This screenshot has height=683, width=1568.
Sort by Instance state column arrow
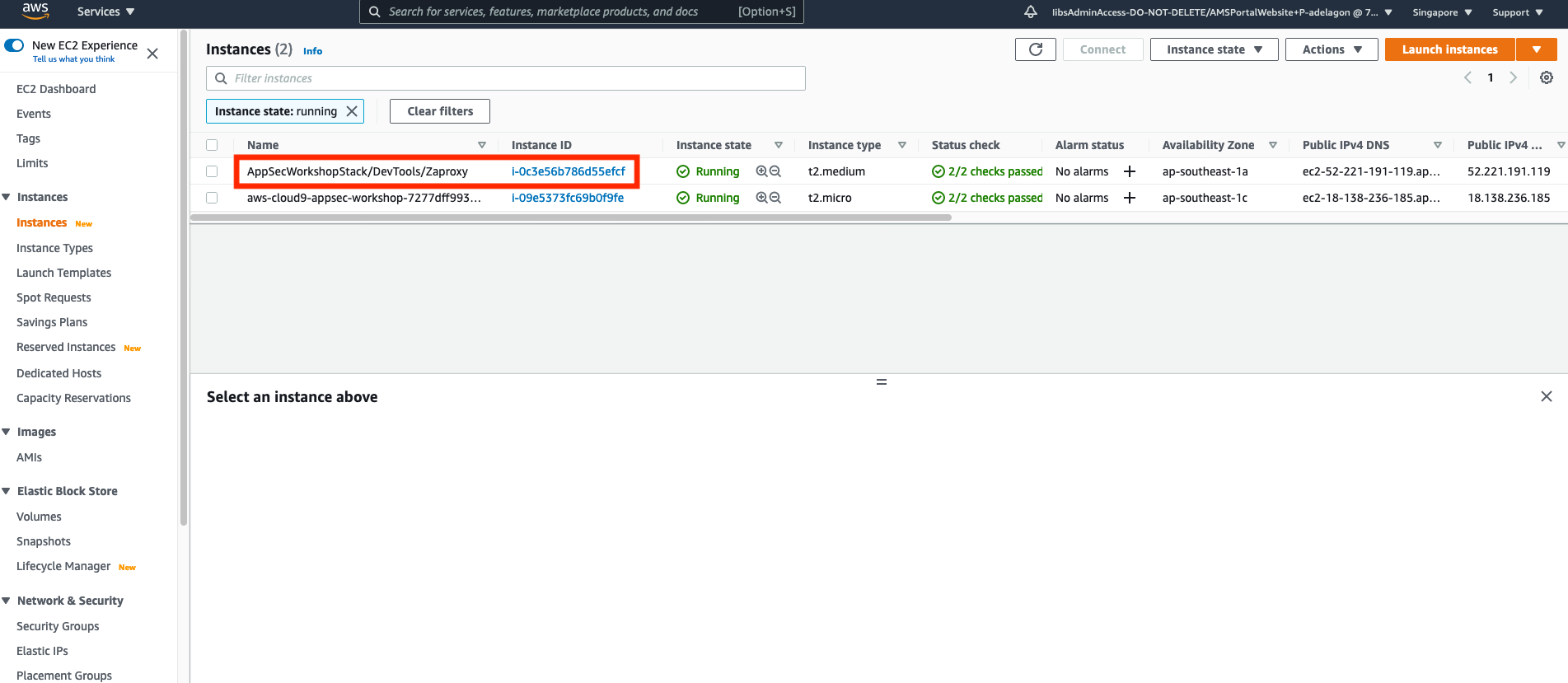point(779,145)
